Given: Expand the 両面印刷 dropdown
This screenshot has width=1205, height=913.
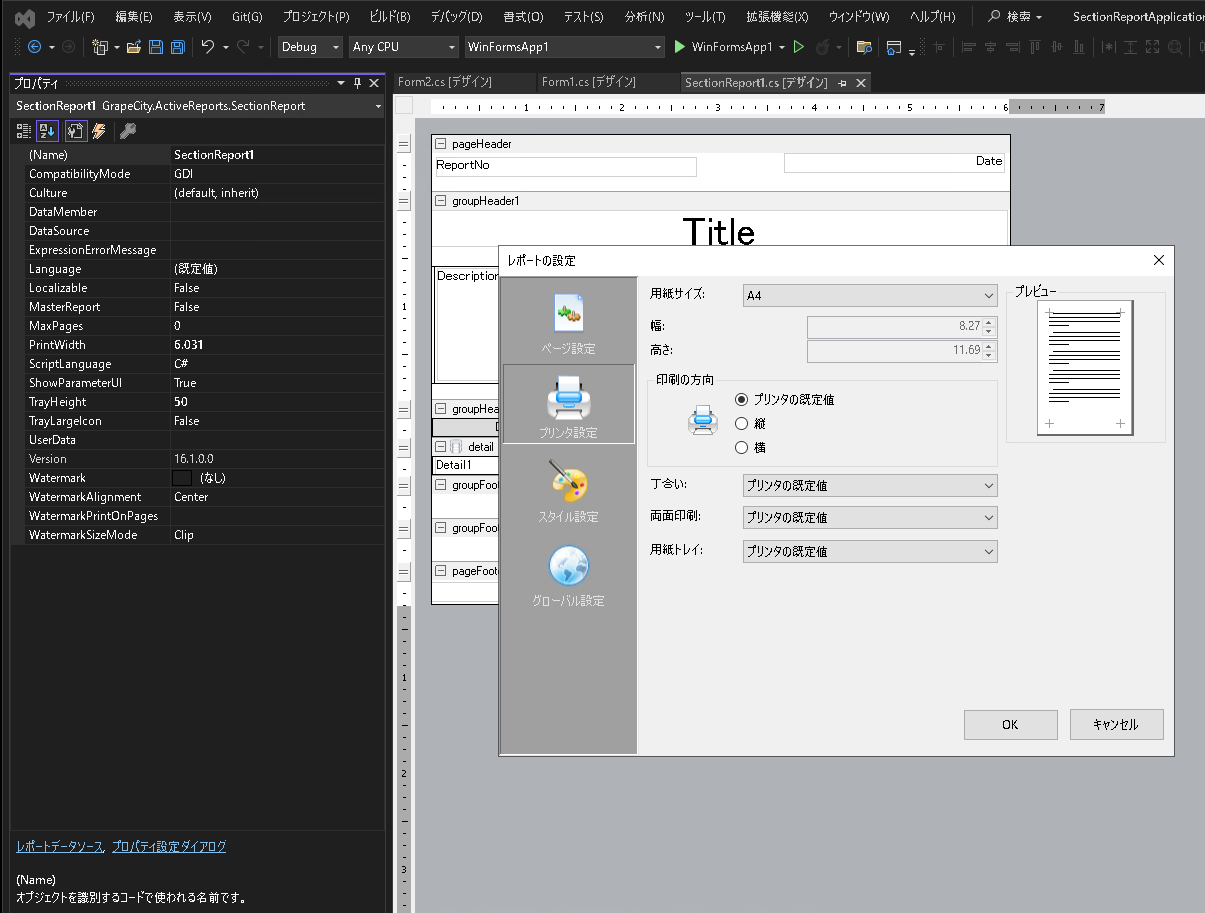Looking at the screenshot, I should 870,517.
